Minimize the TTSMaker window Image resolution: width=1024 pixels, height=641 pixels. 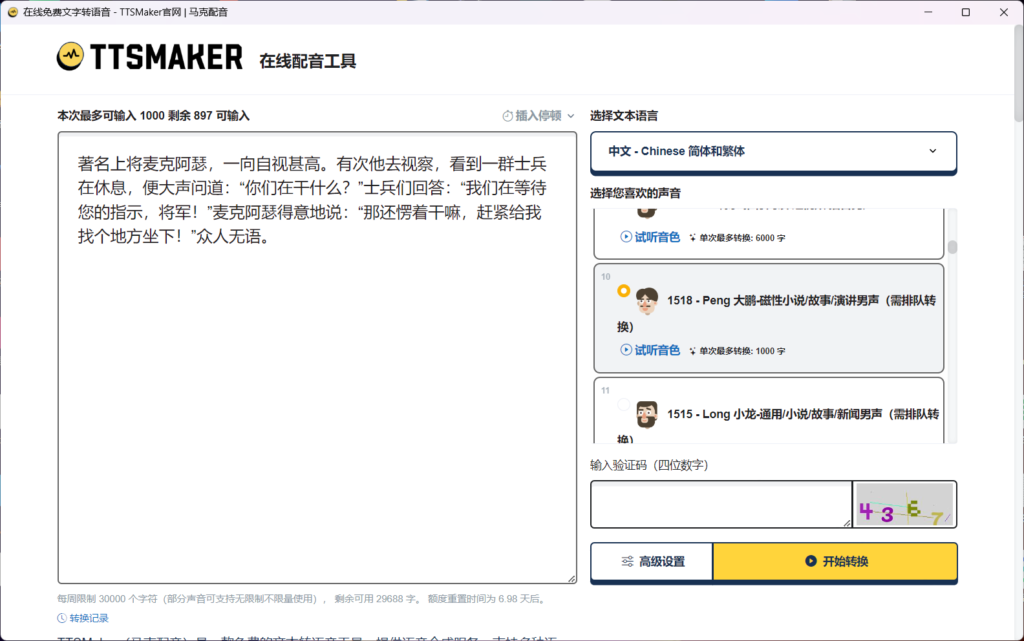point(928,12)
